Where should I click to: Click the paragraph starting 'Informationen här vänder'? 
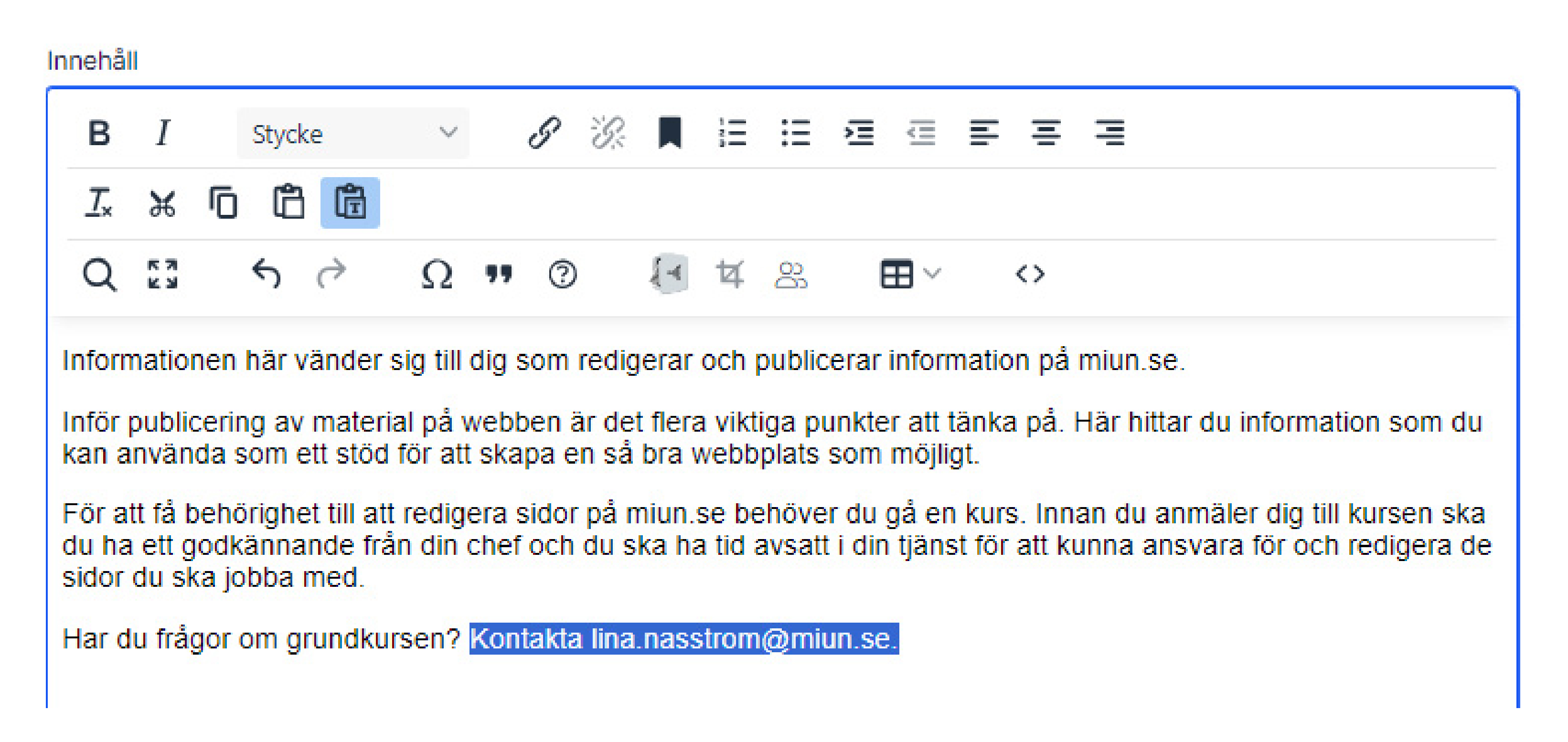tap(624, 361)
